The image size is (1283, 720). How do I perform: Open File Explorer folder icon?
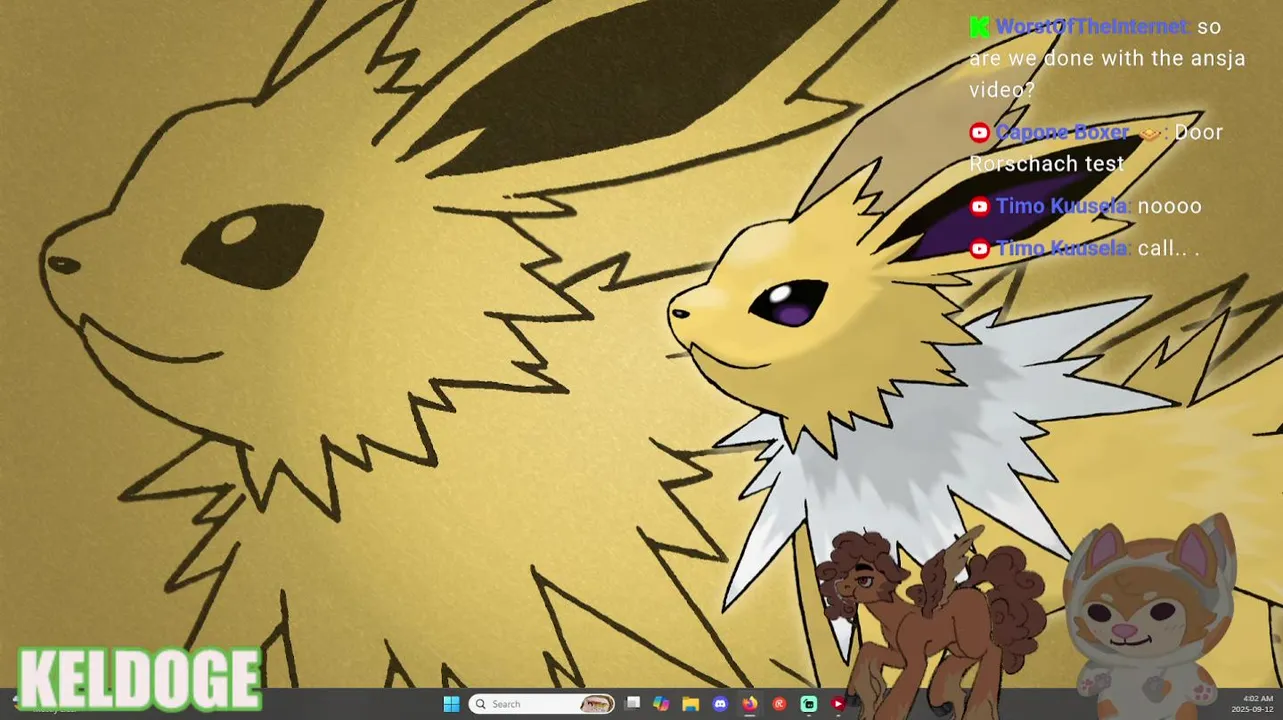(x=690, y=704)
